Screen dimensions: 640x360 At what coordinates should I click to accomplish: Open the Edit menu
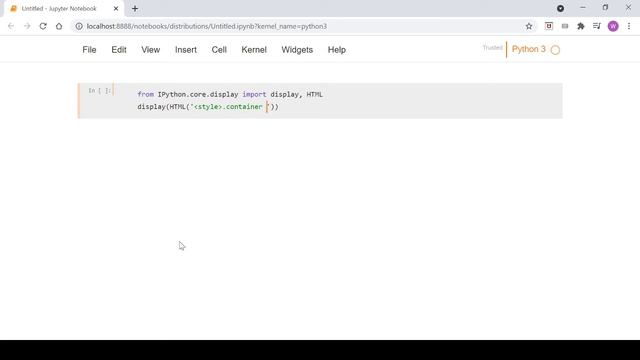[119, 50]
